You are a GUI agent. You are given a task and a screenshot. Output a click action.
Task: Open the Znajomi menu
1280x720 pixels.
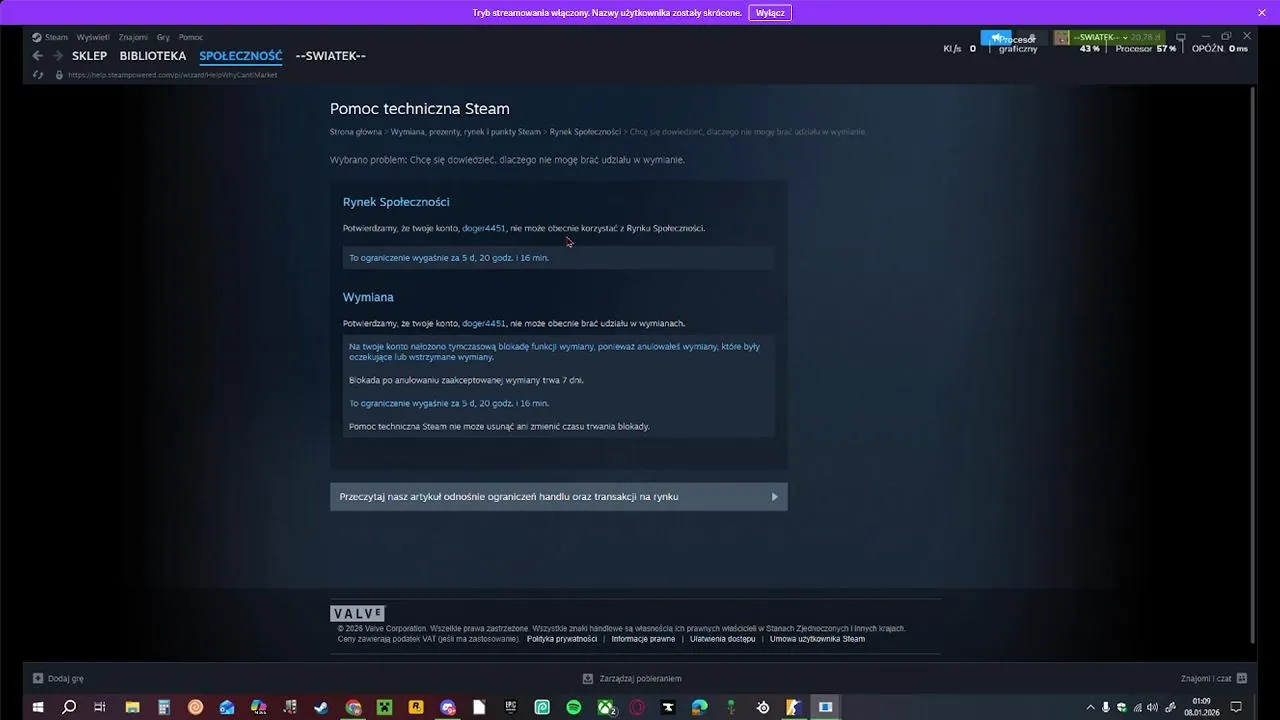(133, 37)
